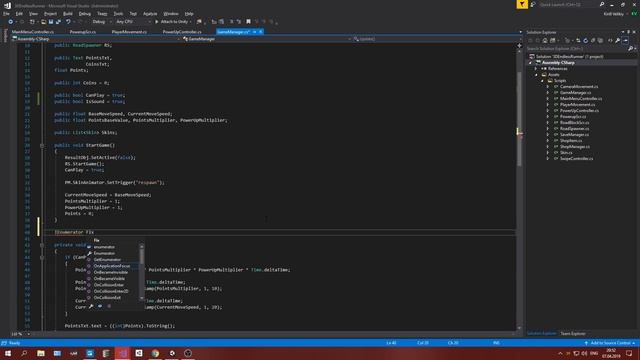Expand CameraMovement.cs node

click(x=548, y=87)
